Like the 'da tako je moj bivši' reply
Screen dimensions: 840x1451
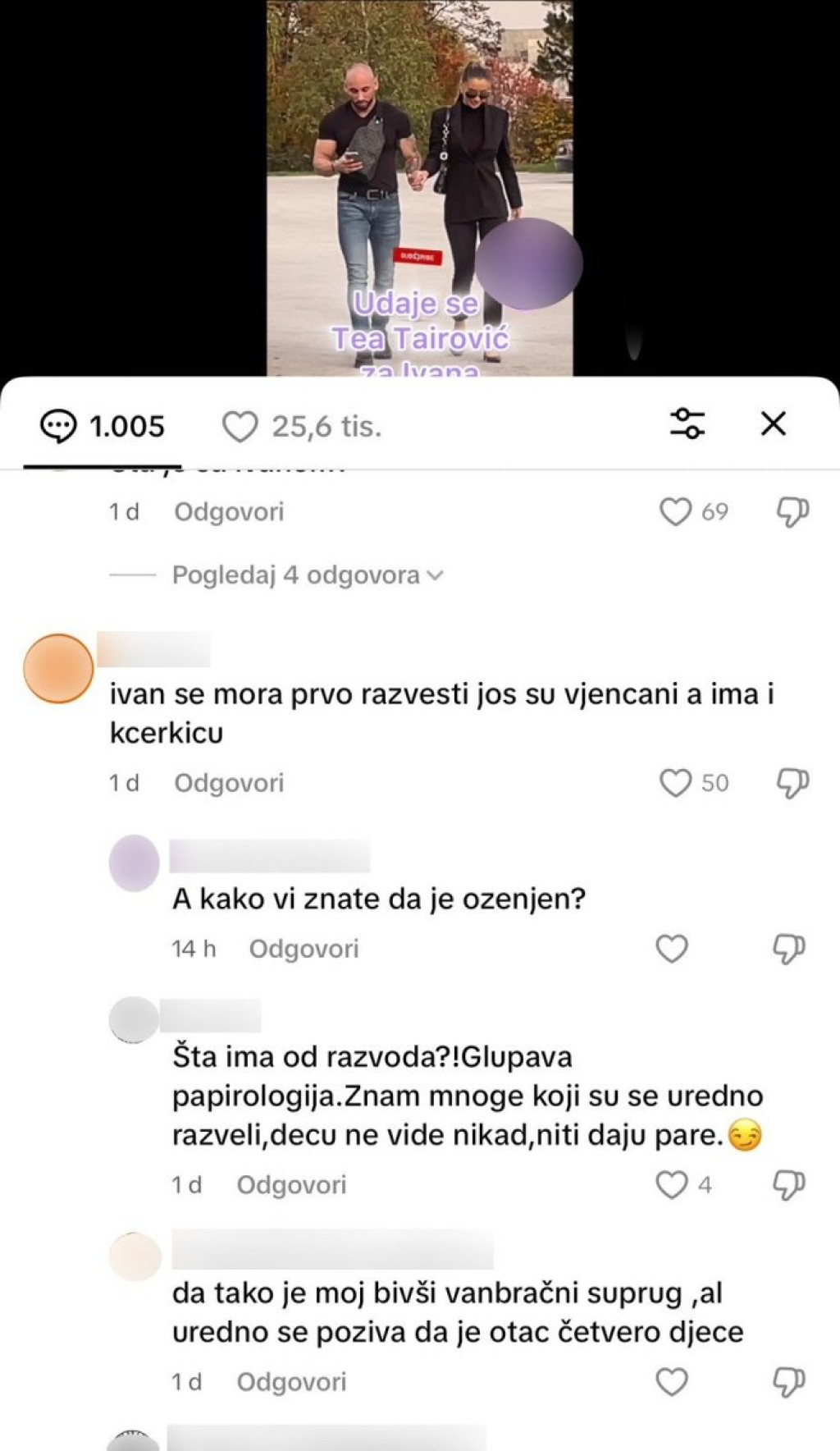click(672, 1382)
